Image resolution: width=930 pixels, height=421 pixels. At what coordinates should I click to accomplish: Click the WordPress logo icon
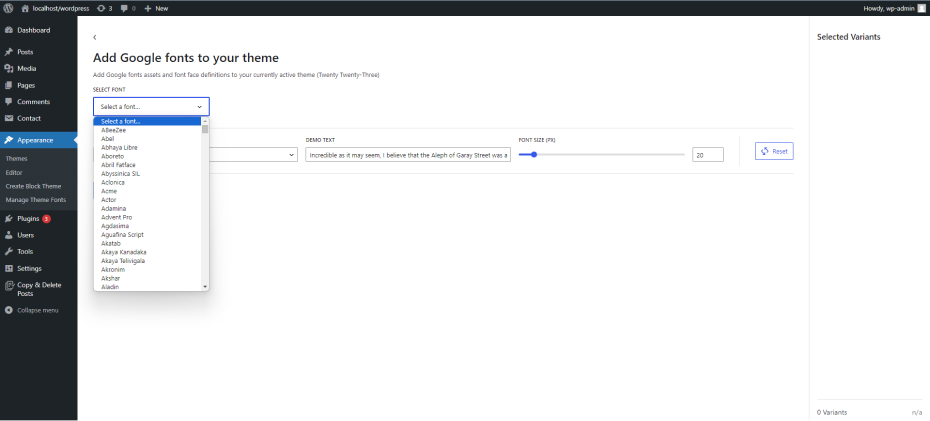point(8,8)
